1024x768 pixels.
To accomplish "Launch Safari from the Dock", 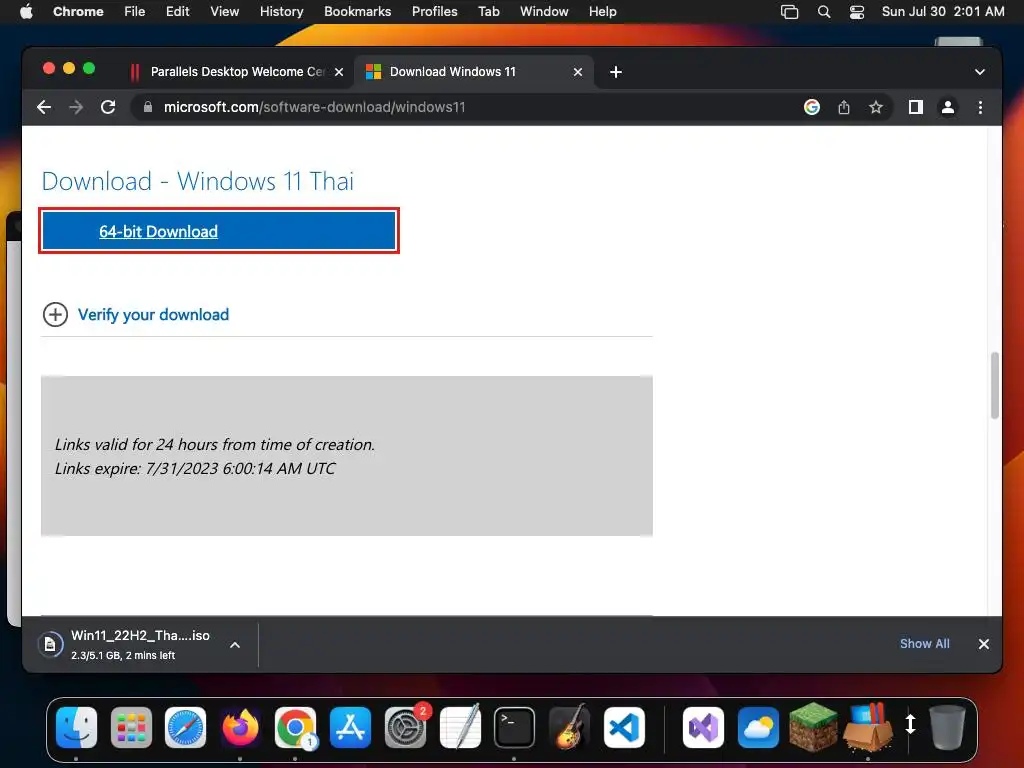I will tap(185, 728).
